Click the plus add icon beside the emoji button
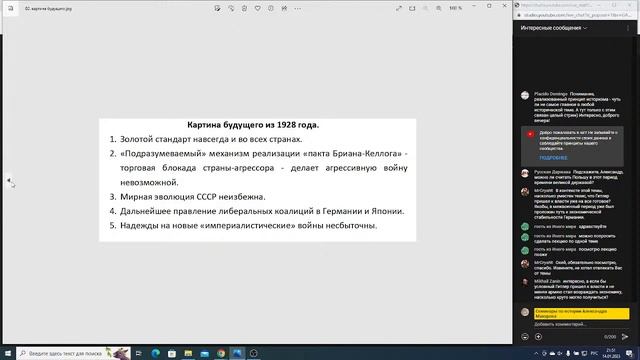This screenshot has width=640, height=360. point(538,337)
